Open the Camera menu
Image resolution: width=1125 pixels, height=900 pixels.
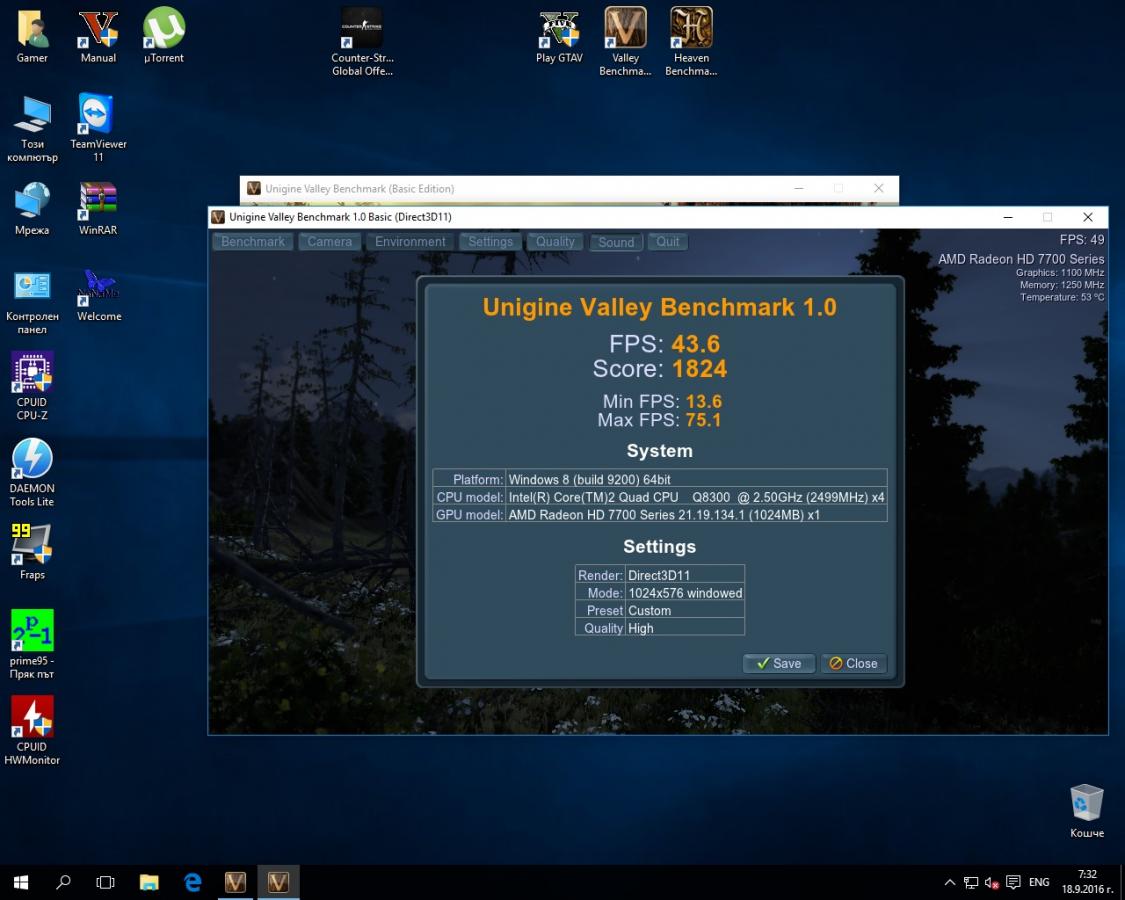[x=329, y=242]
